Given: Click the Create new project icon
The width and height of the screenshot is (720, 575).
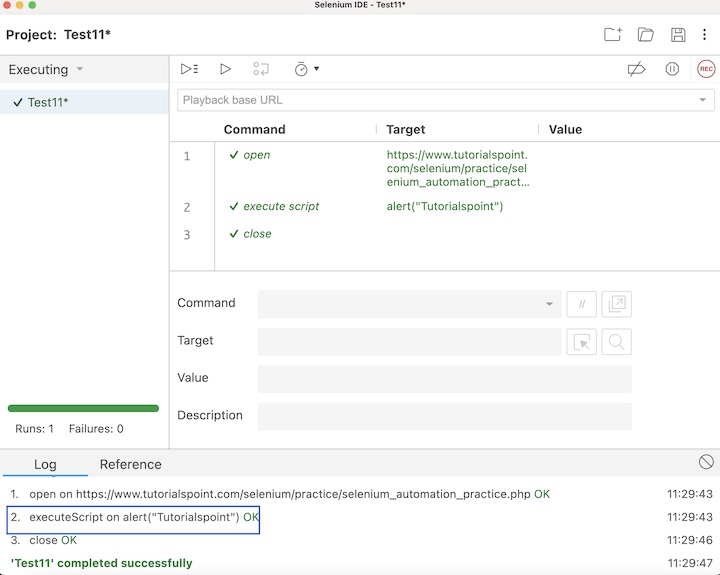Looking at the screenshot, I should click(613, 35).
